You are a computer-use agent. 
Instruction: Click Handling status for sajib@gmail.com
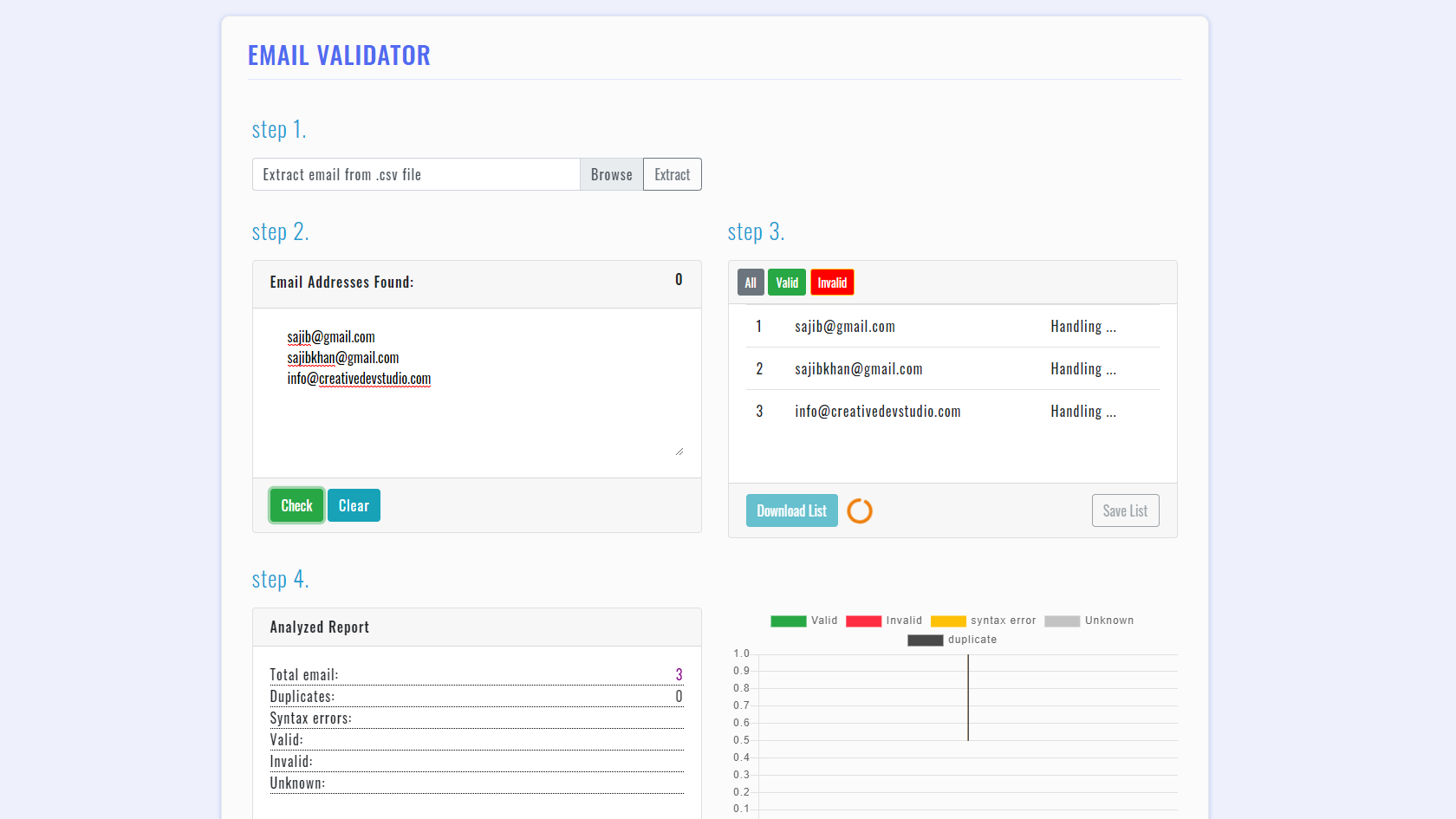coord(1083,326)
